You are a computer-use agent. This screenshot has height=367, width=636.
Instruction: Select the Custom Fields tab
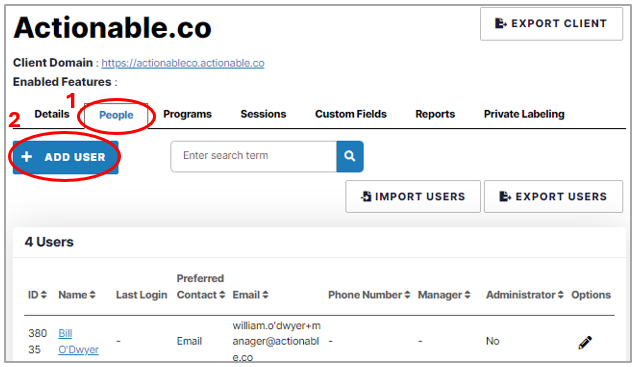pyautogui.click(x=351, y=114)
